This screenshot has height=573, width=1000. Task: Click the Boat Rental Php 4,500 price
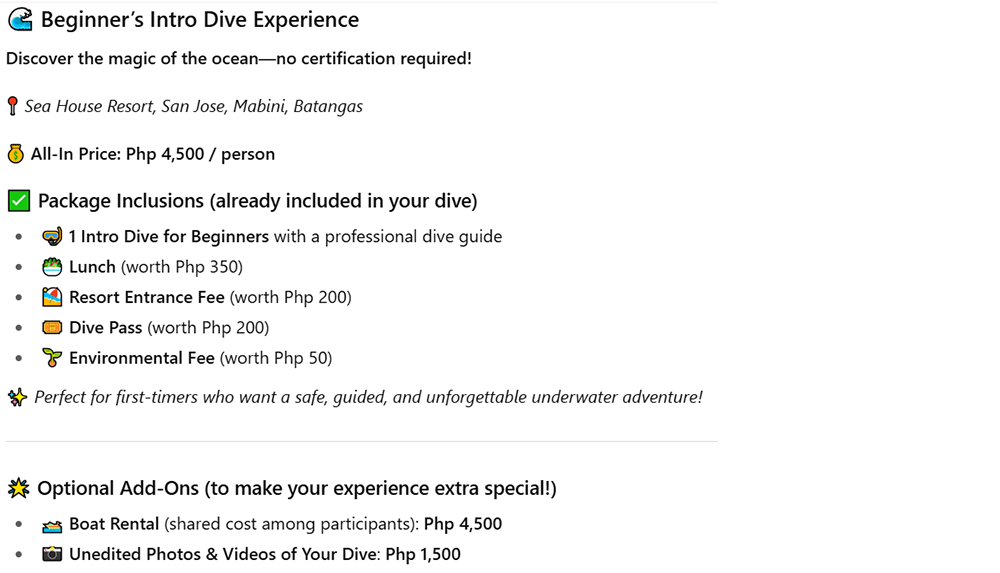click(x=463, y=524)
